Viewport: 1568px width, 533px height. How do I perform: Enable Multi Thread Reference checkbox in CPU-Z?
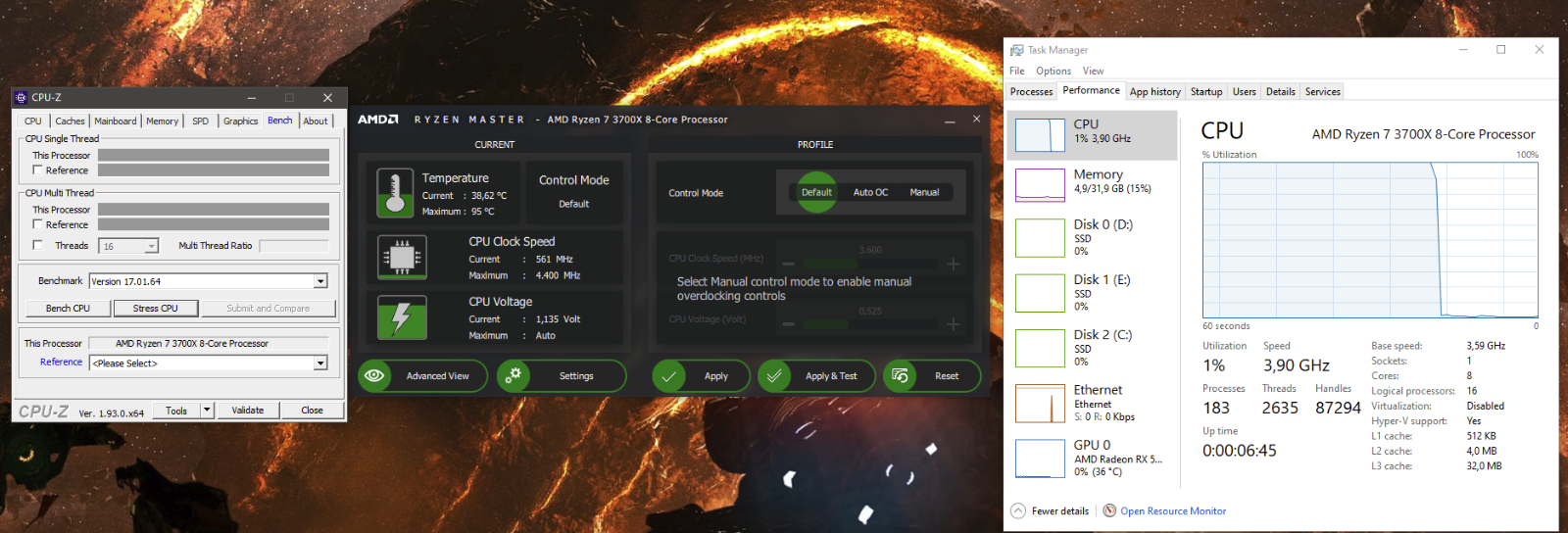(x=37, y=224)
